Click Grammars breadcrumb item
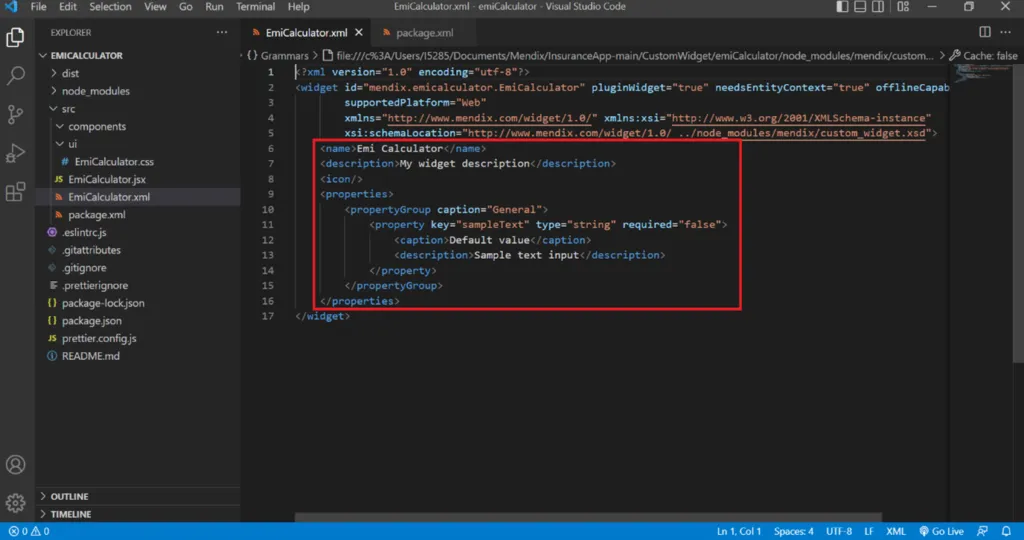The width and height of the screenshot is (1024, 540). point(278,56)
